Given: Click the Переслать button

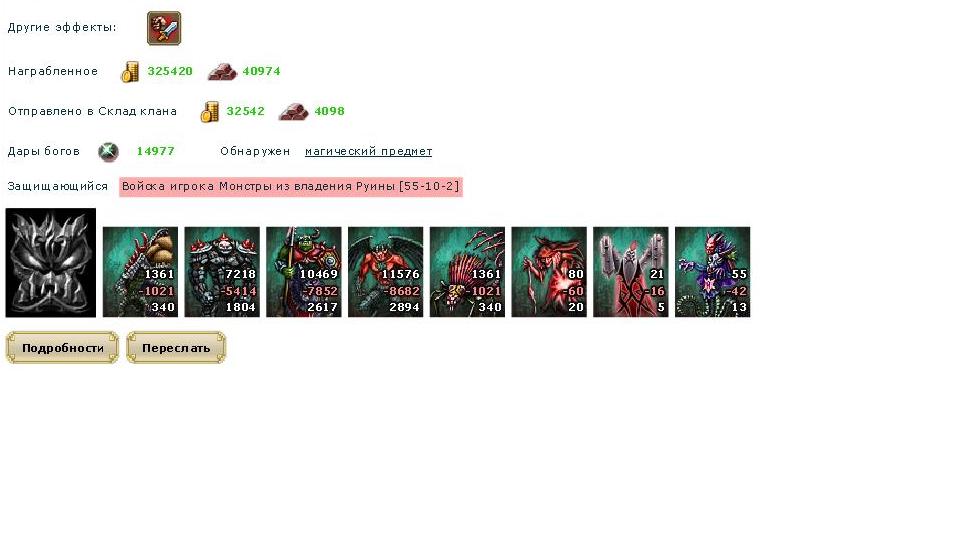Looking at the screenshot, I should [x=176, y=348].
